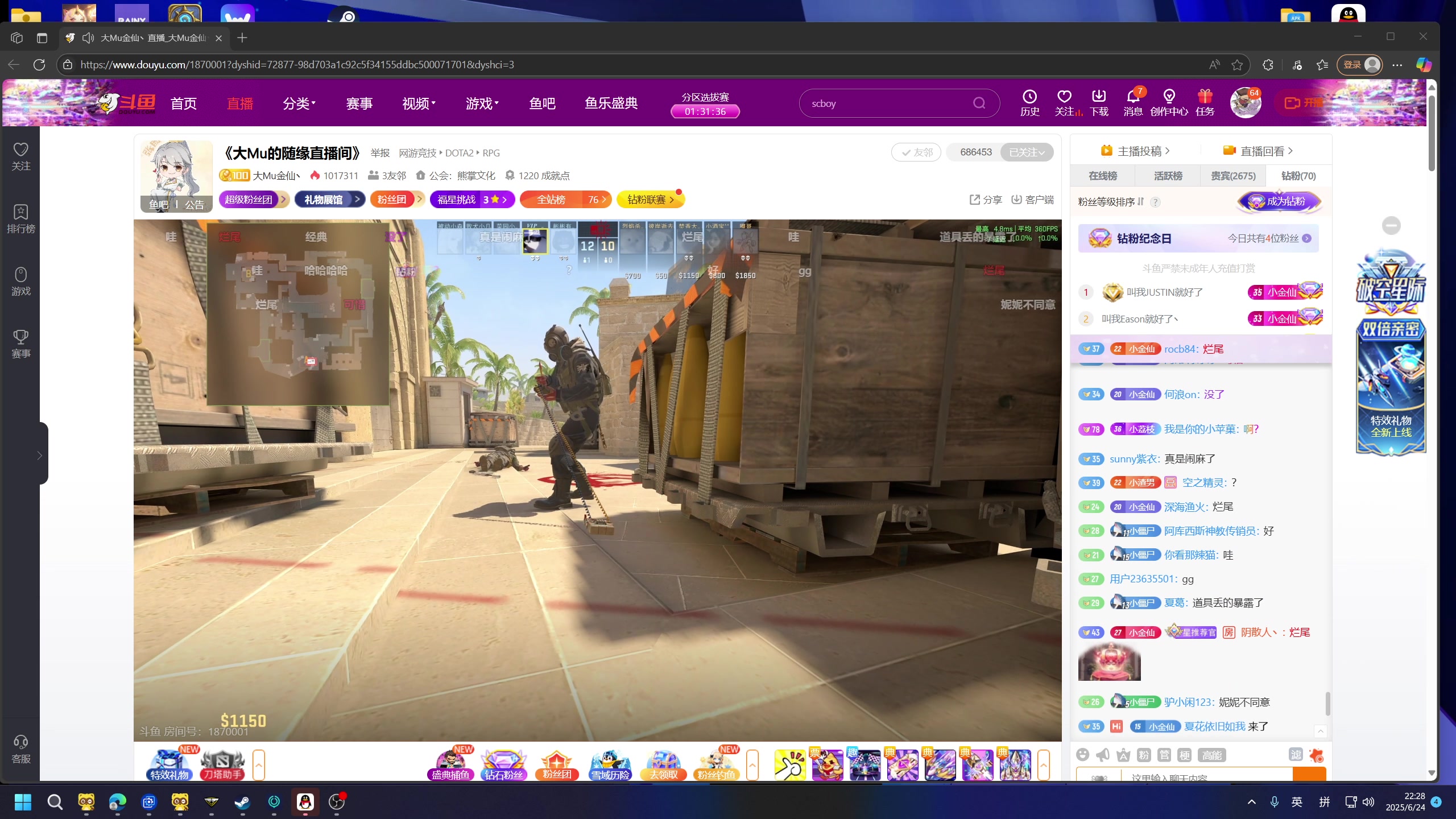This screenshot has width=1456, height=819.
Task: Toggle 粉丝等级排序 sort order
Action: [x=1111, y=202]
